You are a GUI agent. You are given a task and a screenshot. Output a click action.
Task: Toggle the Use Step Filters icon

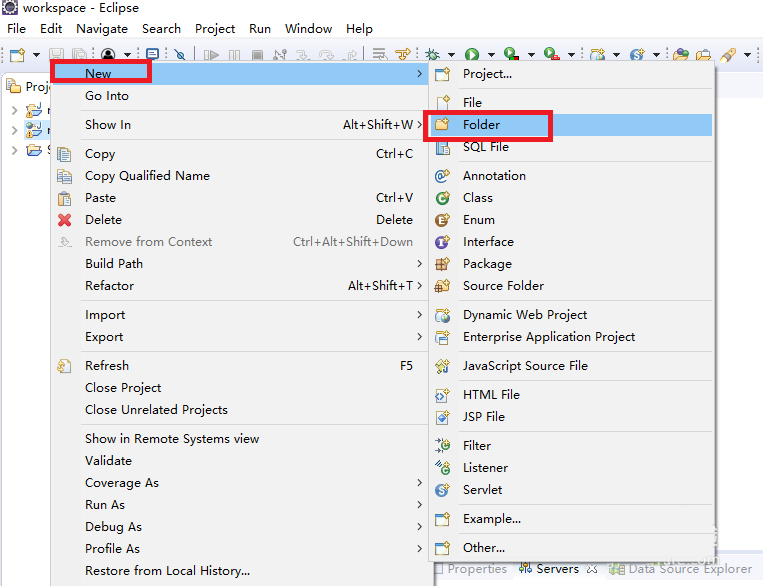pyautogui.click(x=403, y=55)
